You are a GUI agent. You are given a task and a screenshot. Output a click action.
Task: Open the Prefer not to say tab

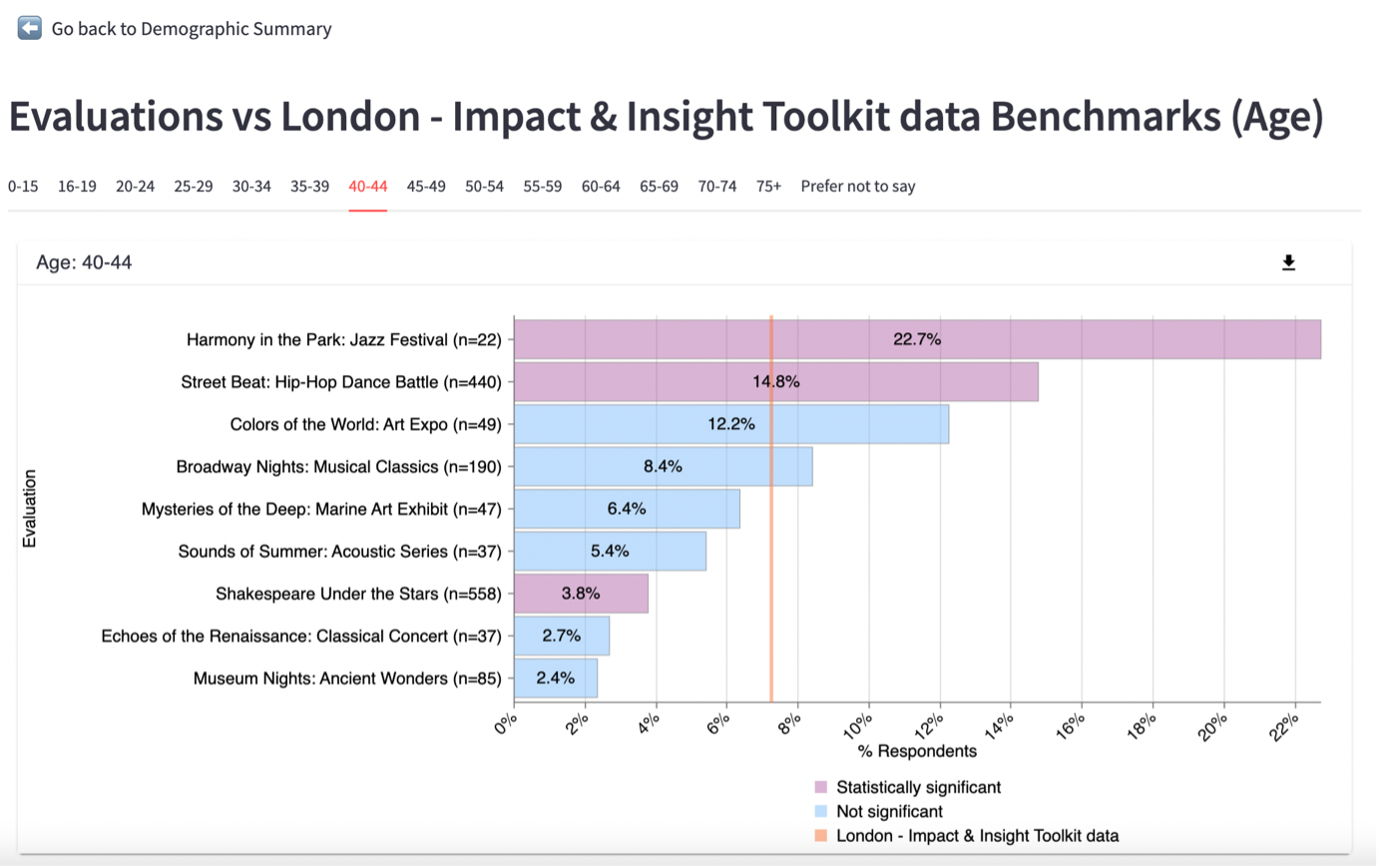(x=857, y=187)
